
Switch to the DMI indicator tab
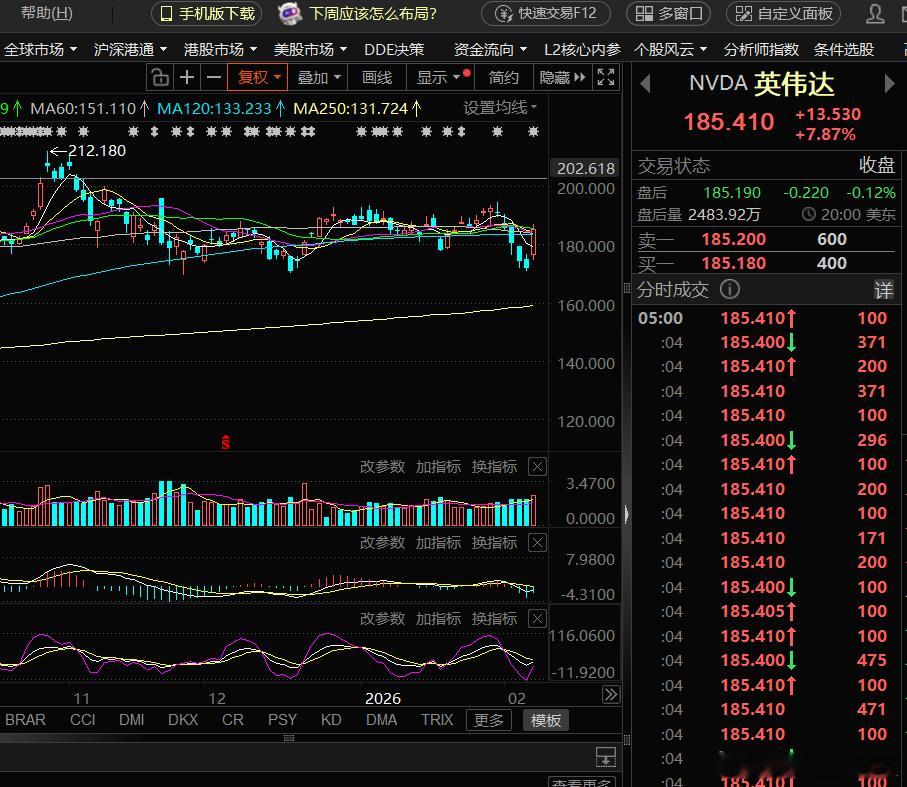(x=131, y=720)
